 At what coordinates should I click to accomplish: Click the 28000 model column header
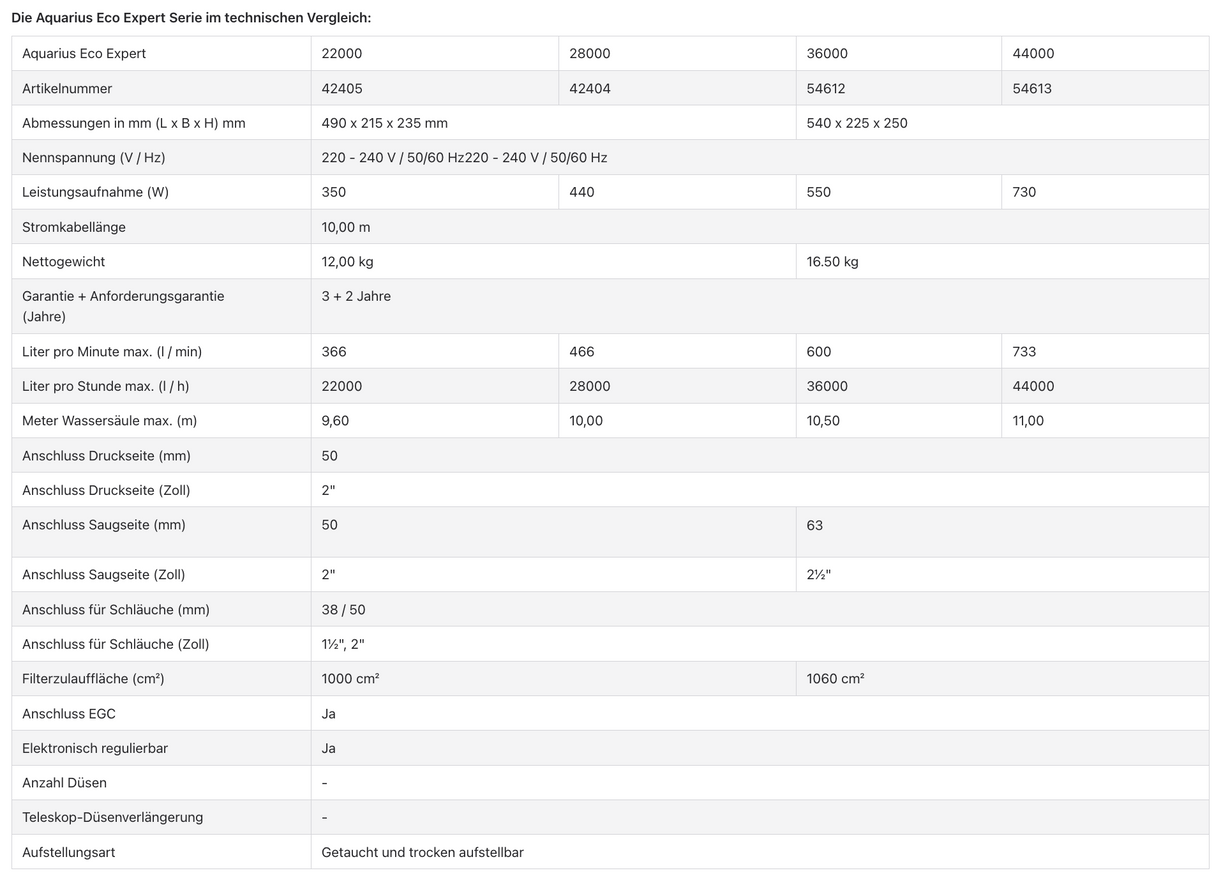point(590,53)
